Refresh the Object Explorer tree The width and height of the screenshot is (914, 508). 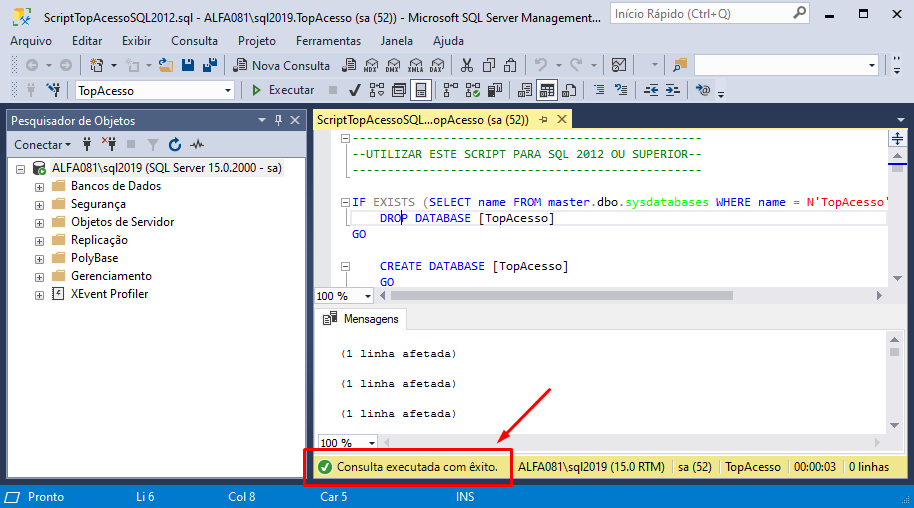175,145
